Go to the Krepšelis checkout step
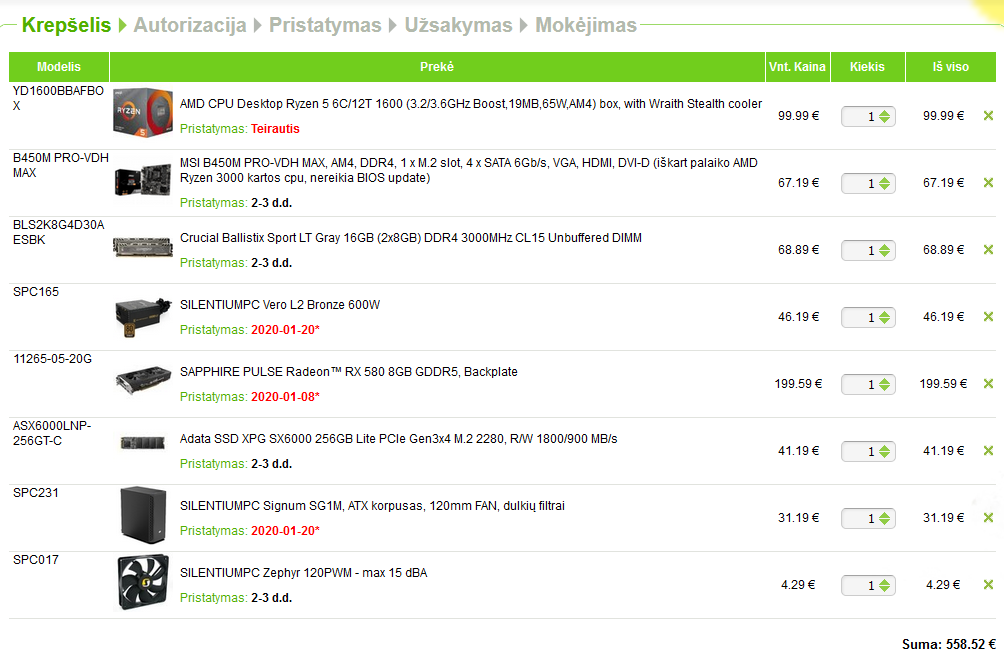1004x665 pixels. point(66,25)
